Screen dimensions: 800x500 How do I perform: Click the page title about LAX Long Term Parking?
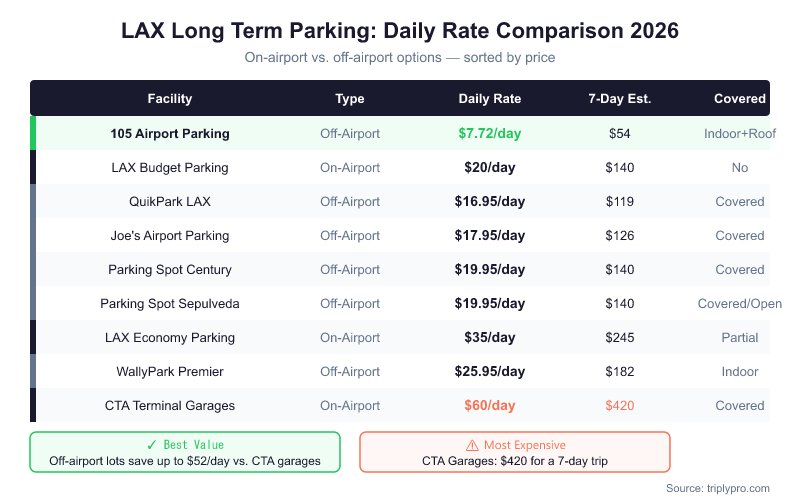(400, 31)
